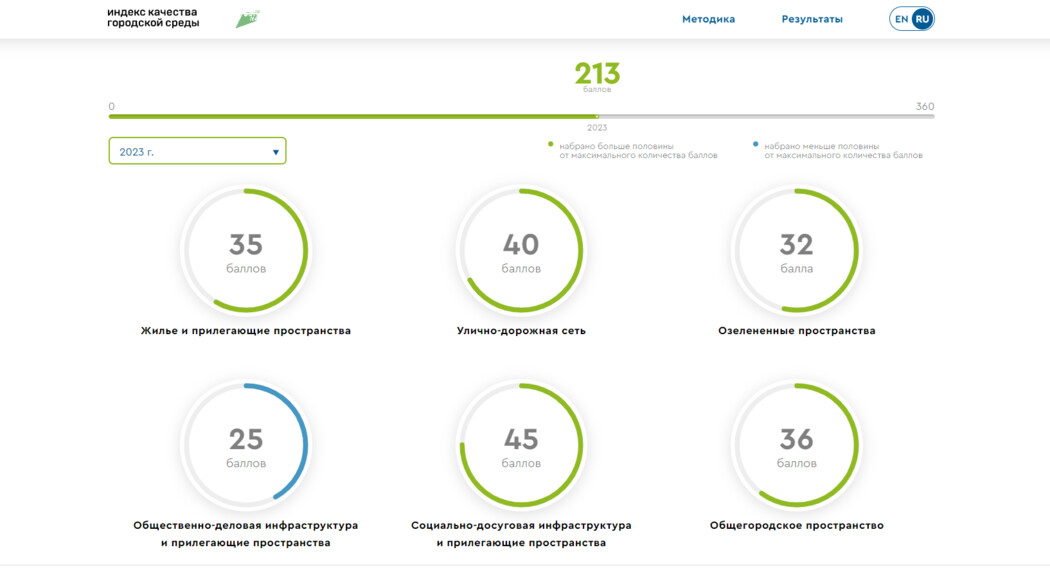Screen dimensions: 1050x568
Task: Open the Результаты page
Action: [x=812, y=19]
